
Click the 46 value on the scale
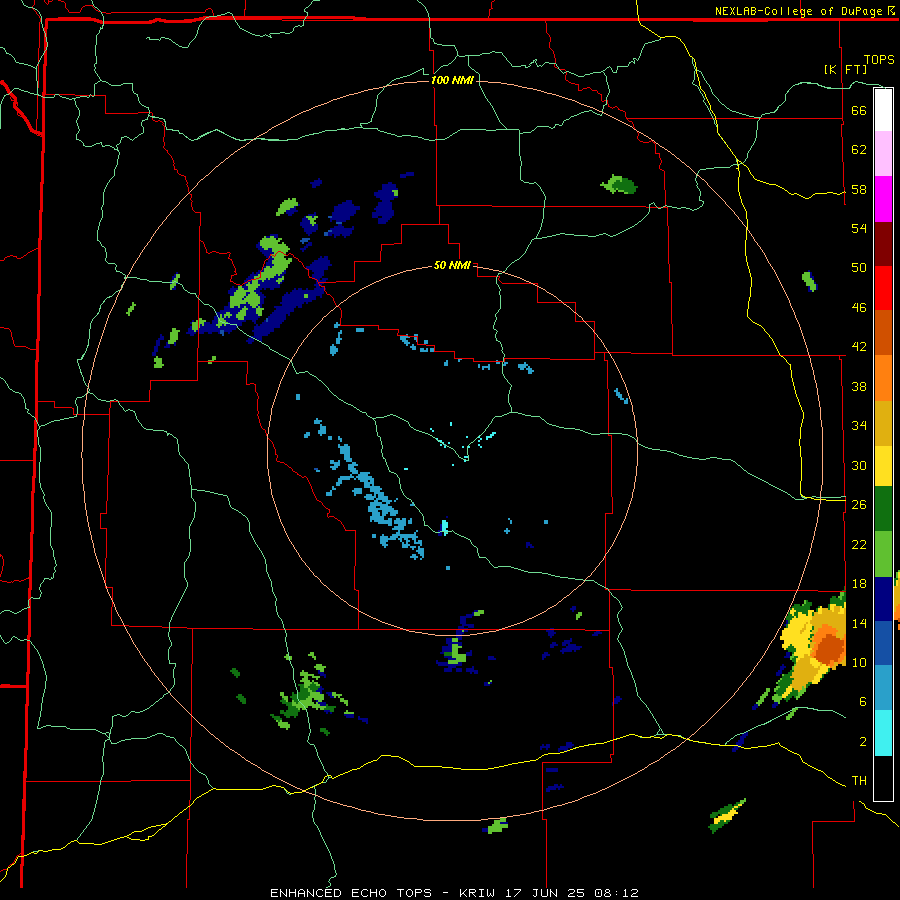pos(859,308)
